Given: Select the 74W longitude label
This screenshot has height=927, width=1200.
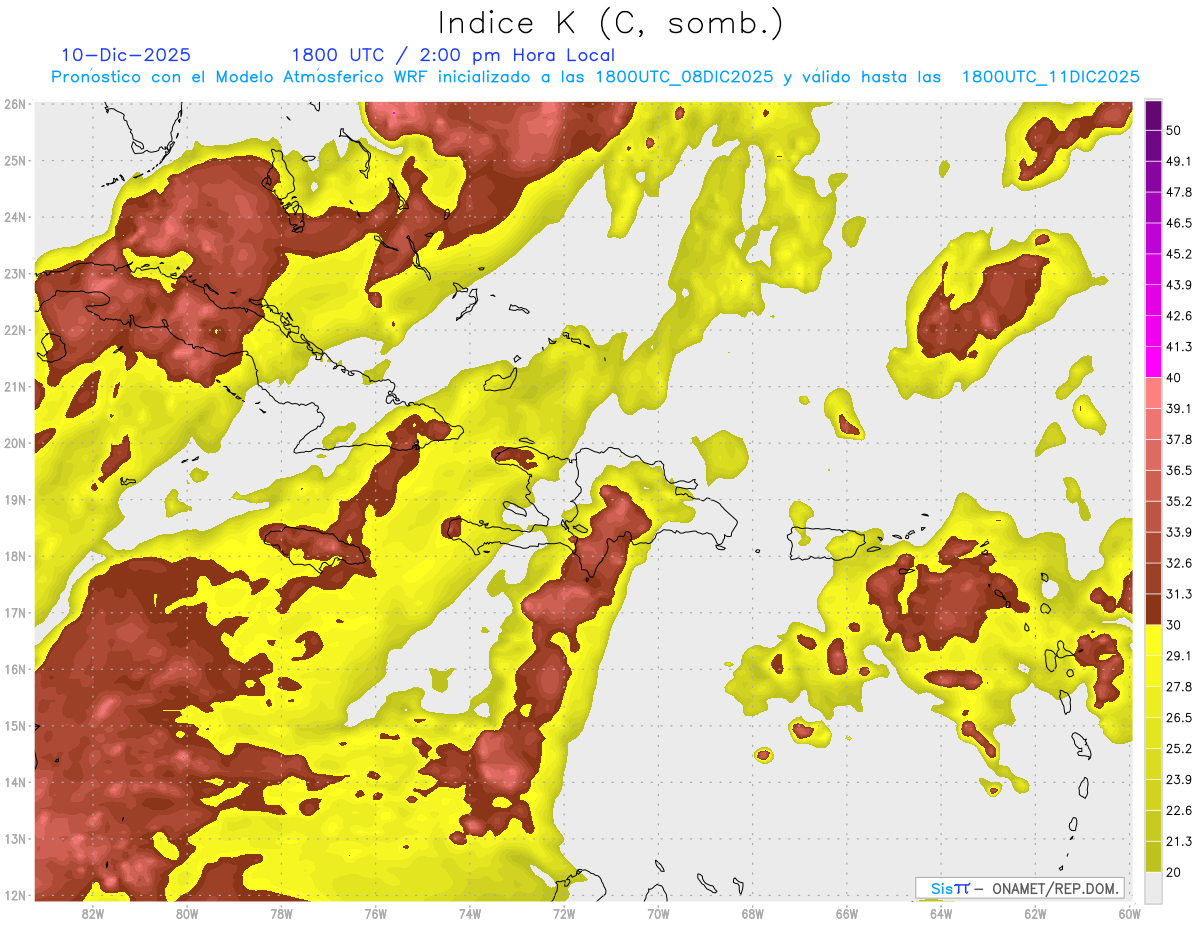Looking at the screenshot, I should [x=470, y=913].
